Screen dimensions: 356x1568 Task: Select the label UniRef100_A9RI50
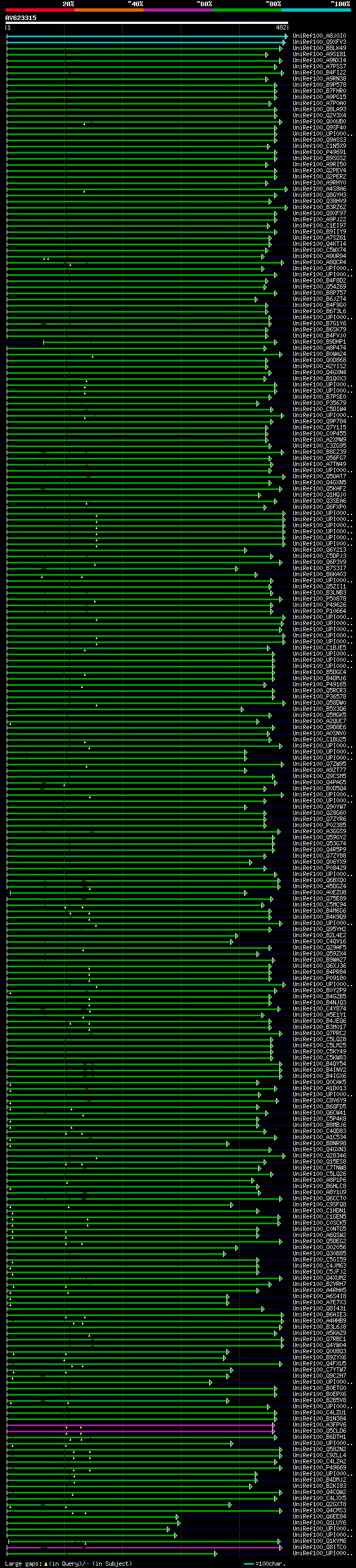pos(319,164)
